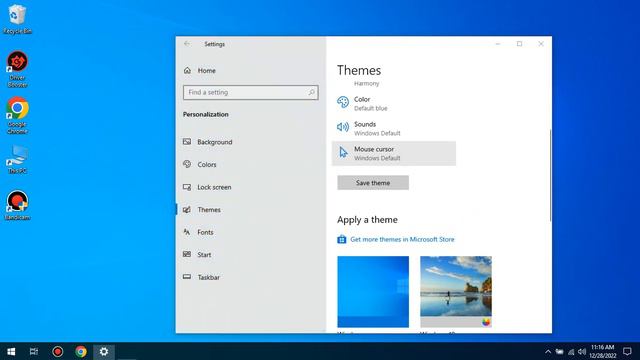This screenshot has width=640, height=360.
Task: Click the speaker icon beside Sounds
Action: [x=343, y=127]
